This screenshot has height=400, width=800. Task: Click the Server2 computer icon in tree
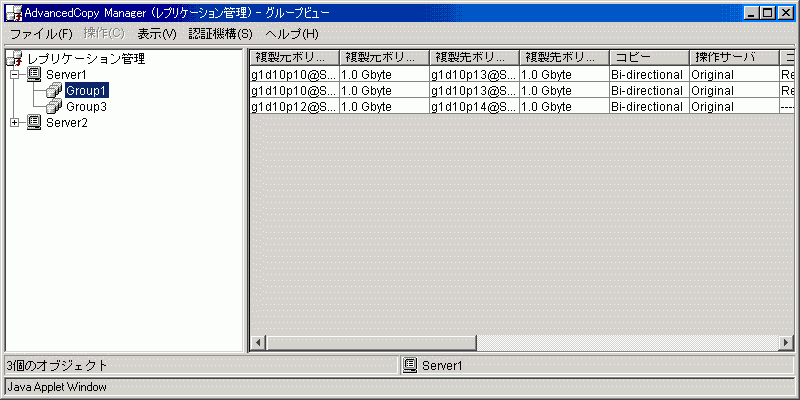tap(34, 123)
